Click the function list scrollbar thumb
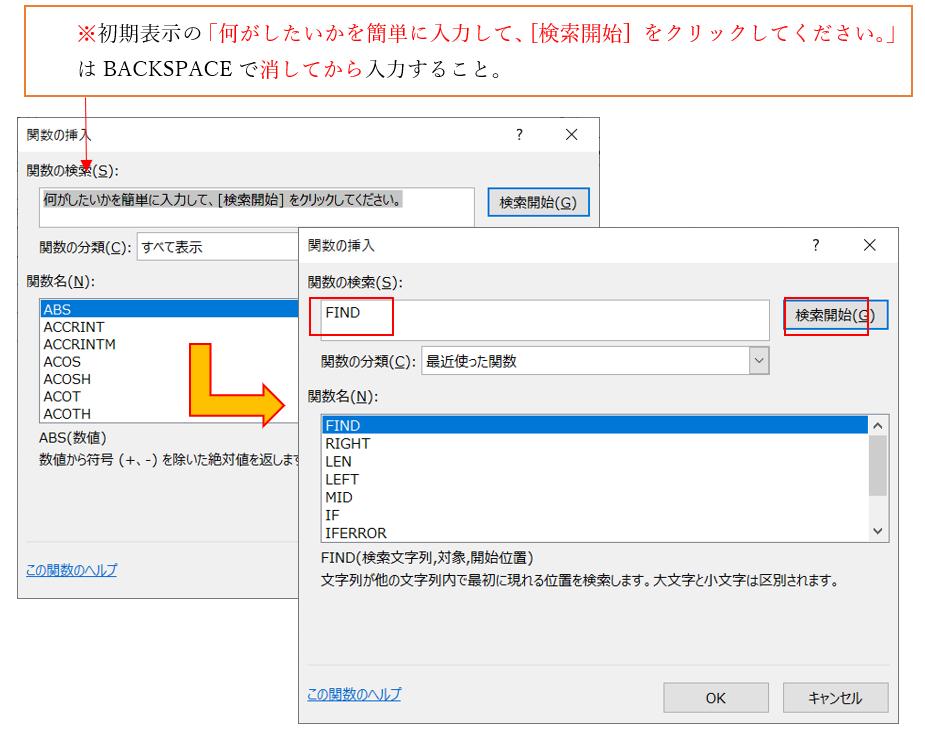This screenshot has width=925, height=735. (878, 465)
